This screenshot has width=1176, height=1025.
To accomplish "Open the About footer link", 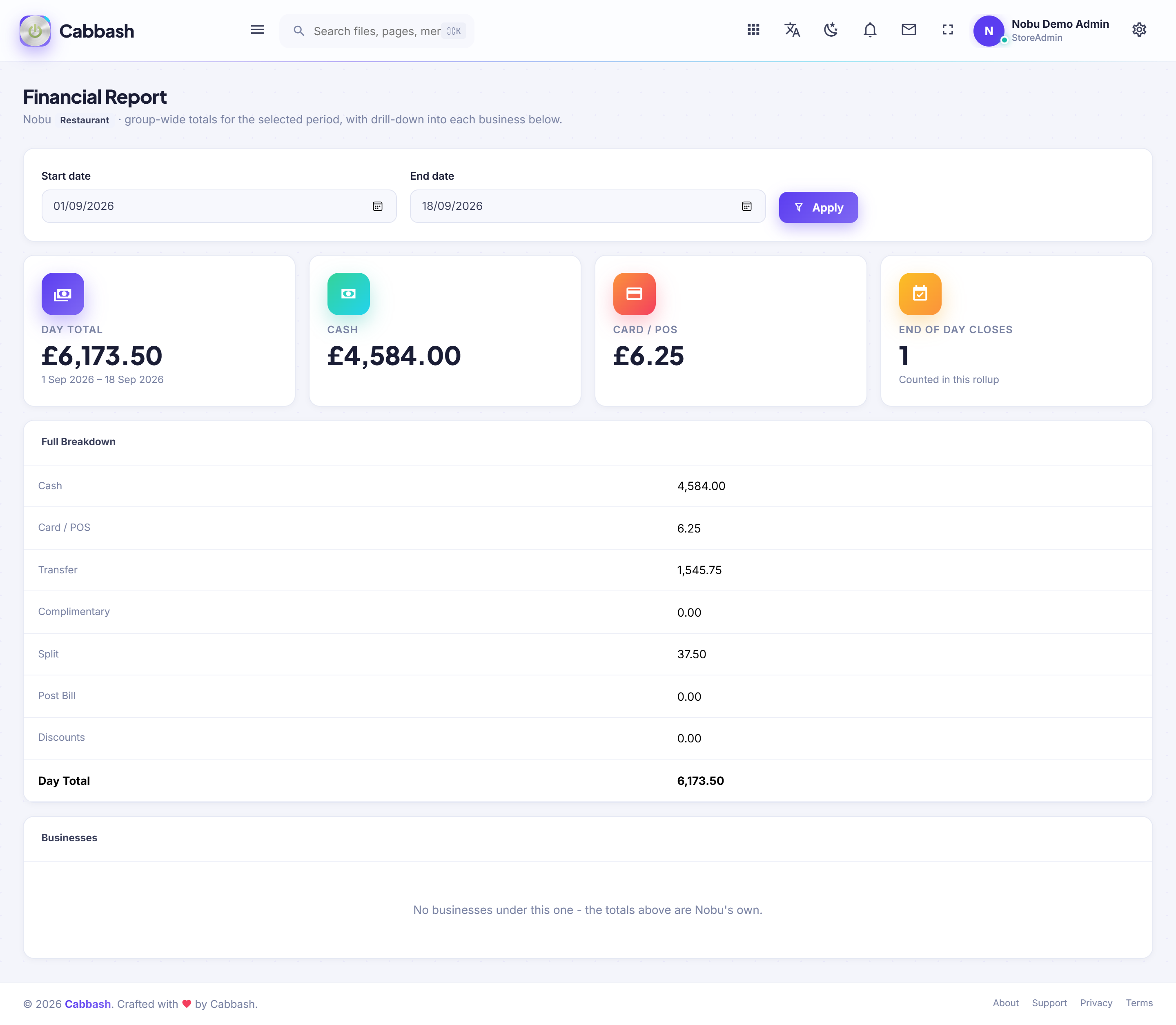I will tap(1006, 1003).
